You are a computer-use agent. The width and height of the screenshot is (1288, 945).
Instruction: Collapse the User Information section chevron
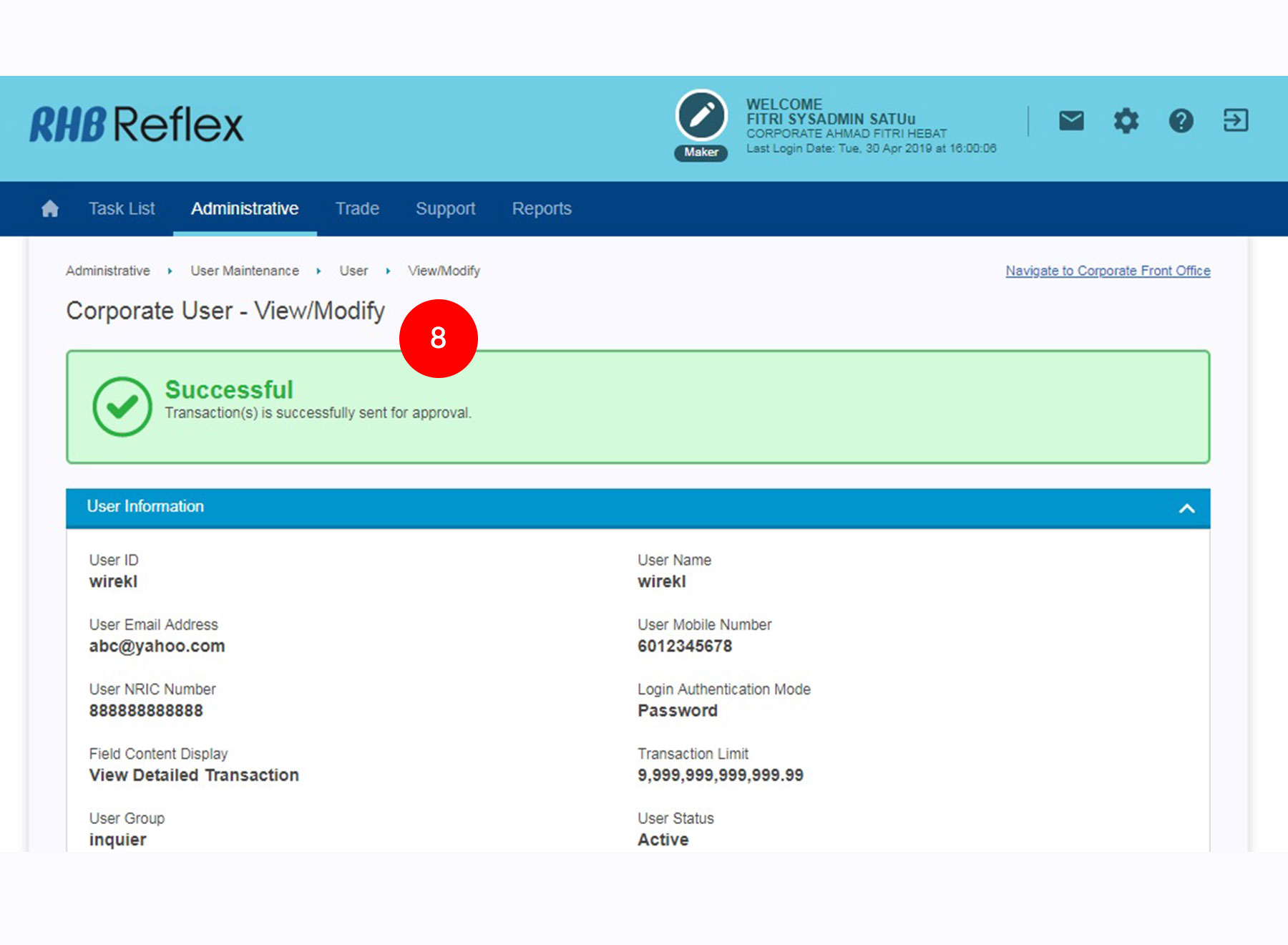(x=1186, y=508)
